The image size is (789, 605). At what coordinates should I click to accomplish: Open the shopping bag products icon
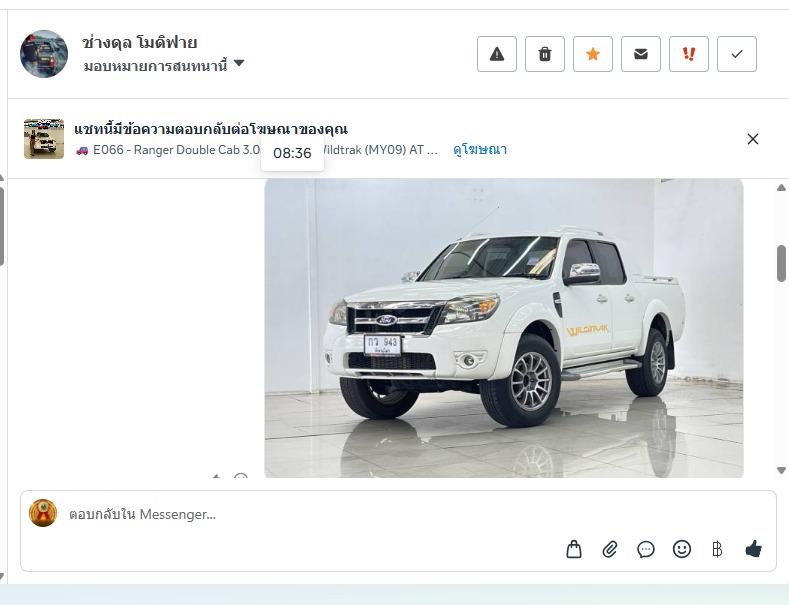pyautogui.click(x=574, y=549)
